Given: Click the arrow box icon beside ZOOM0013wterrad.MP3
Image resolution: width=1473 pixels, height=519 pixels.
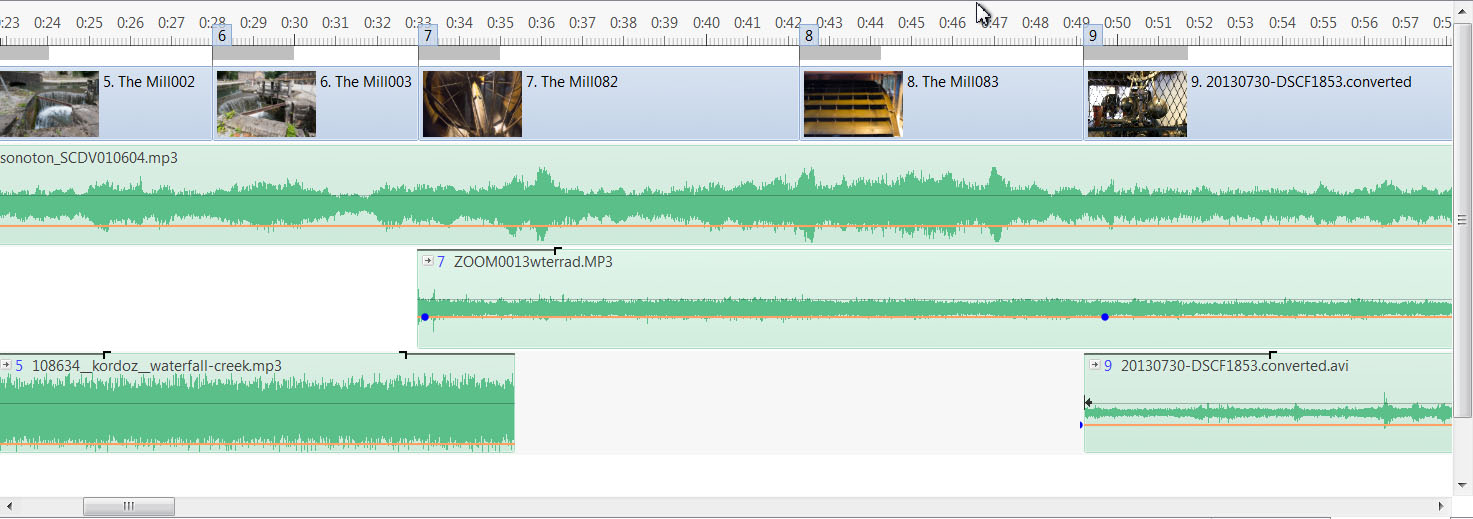Looking at the screenshot, I should 428,261.
